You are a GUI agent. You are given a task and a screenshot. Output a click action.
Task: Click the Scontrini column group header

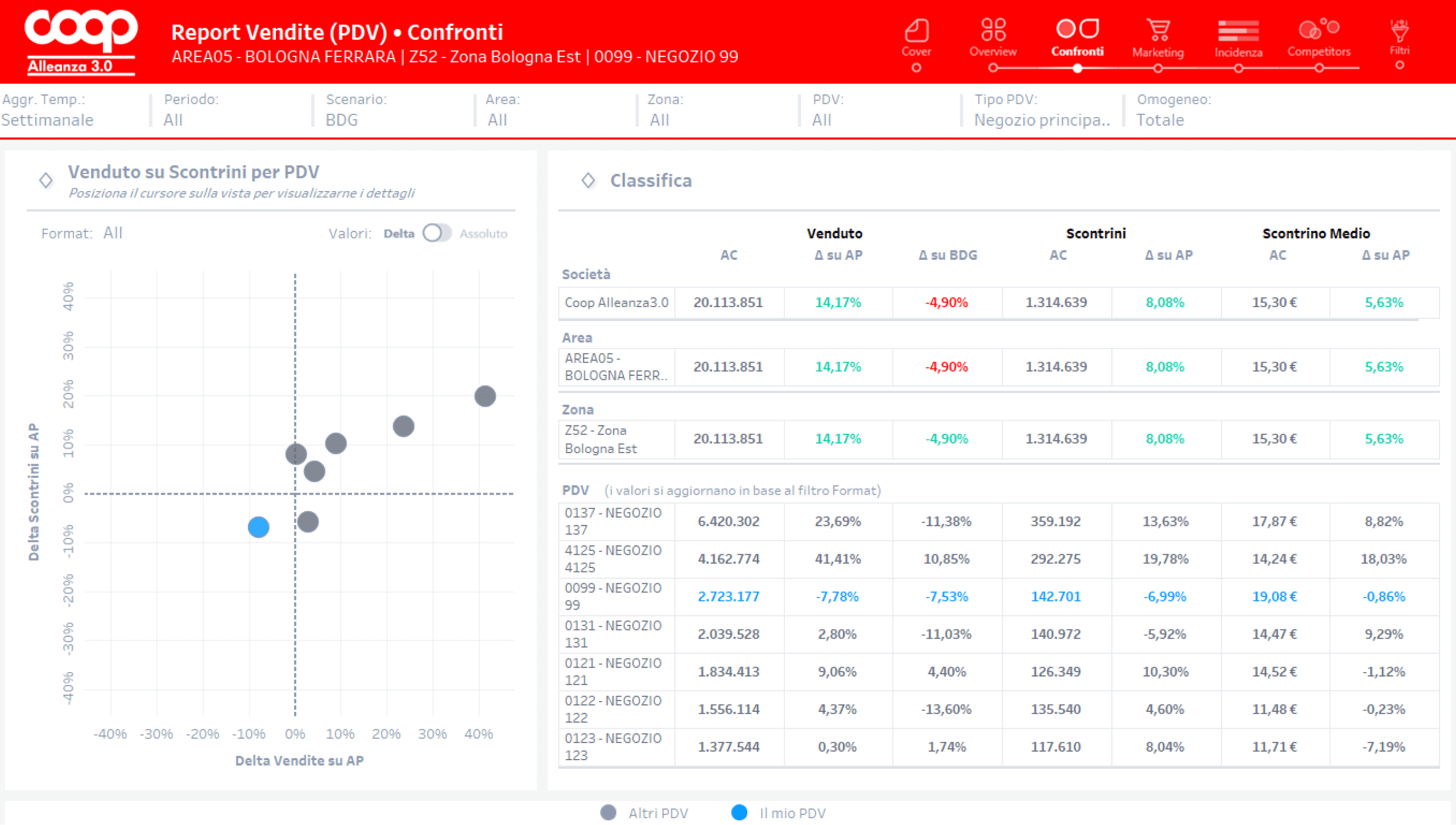(1095, 233)
